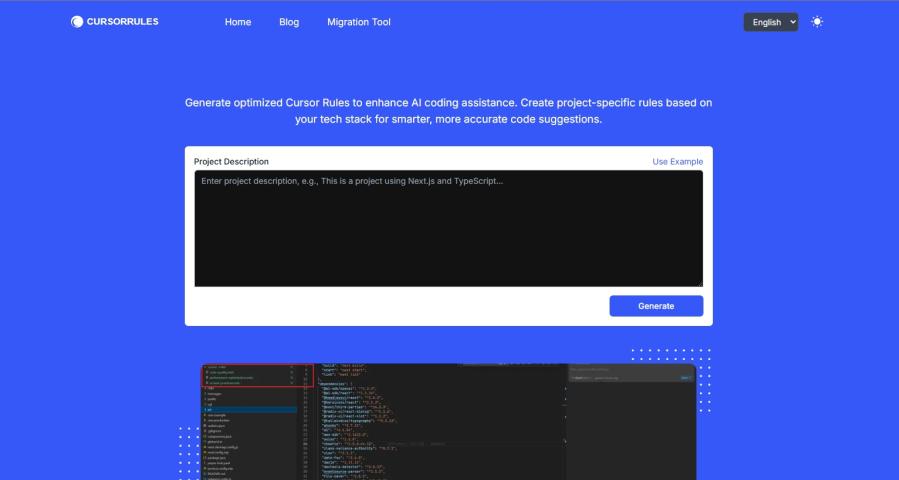The width and height of the screenshot is (899, 480).
Task: Open the Migration Tool page
Action: (x=359, y=22)
